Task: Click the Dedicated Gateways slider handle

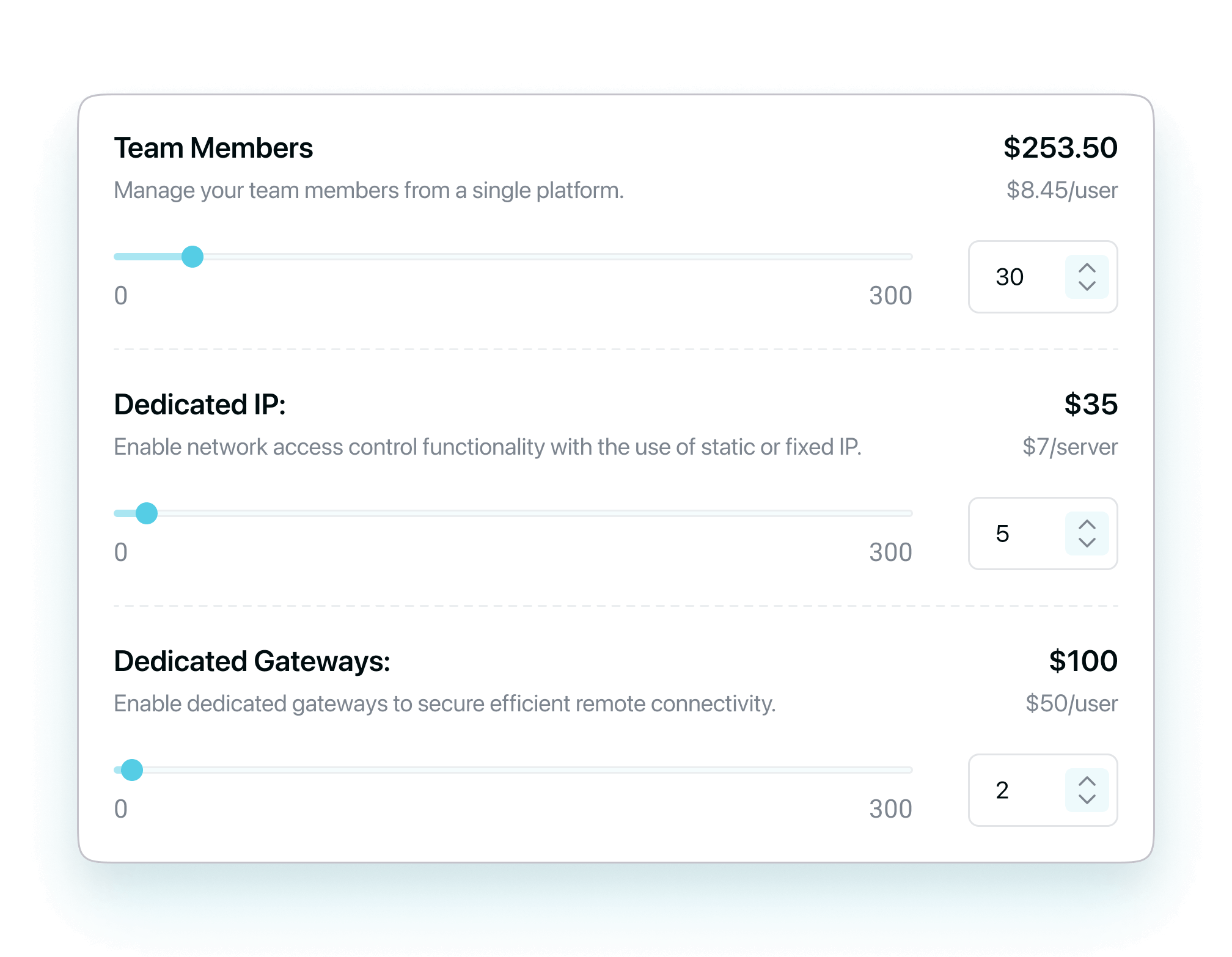Action: pyautogui.click(x=131, y=771)
